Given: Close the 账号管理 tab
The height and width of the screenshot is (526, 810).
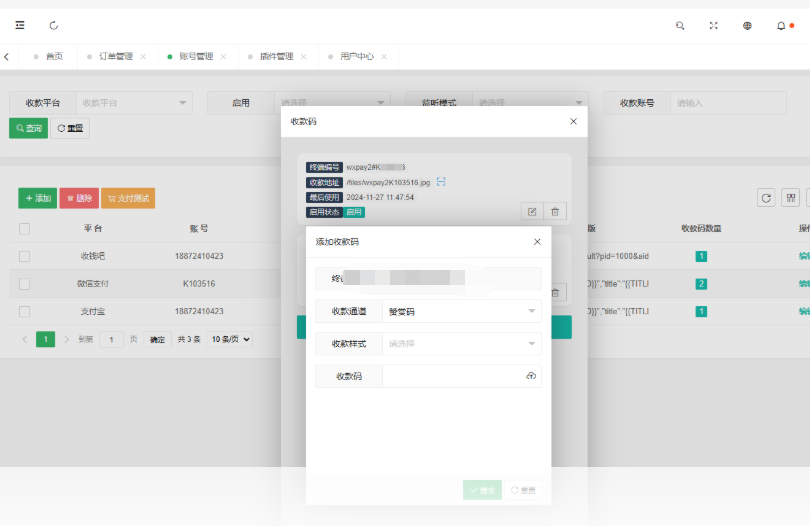Looking at the screenshot, I should coord(223,56).
